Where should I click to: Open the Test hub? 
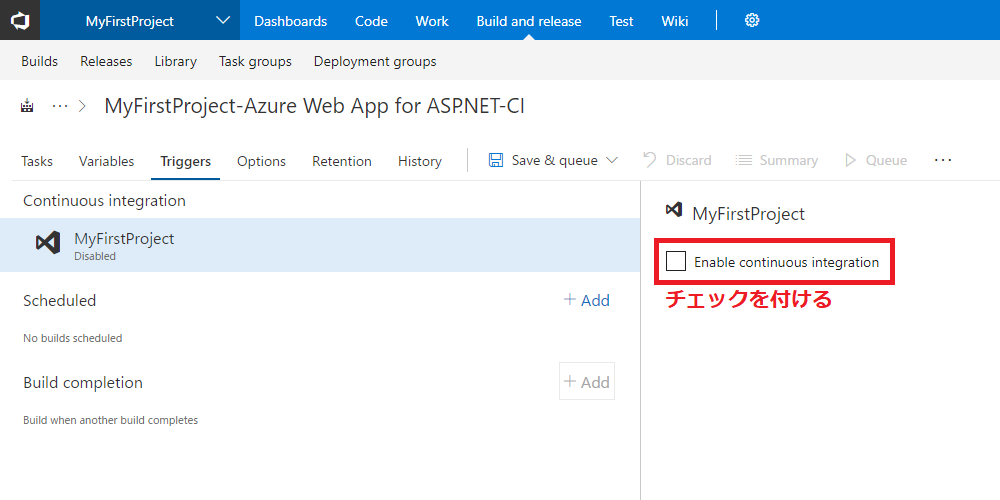click(621, 21)
